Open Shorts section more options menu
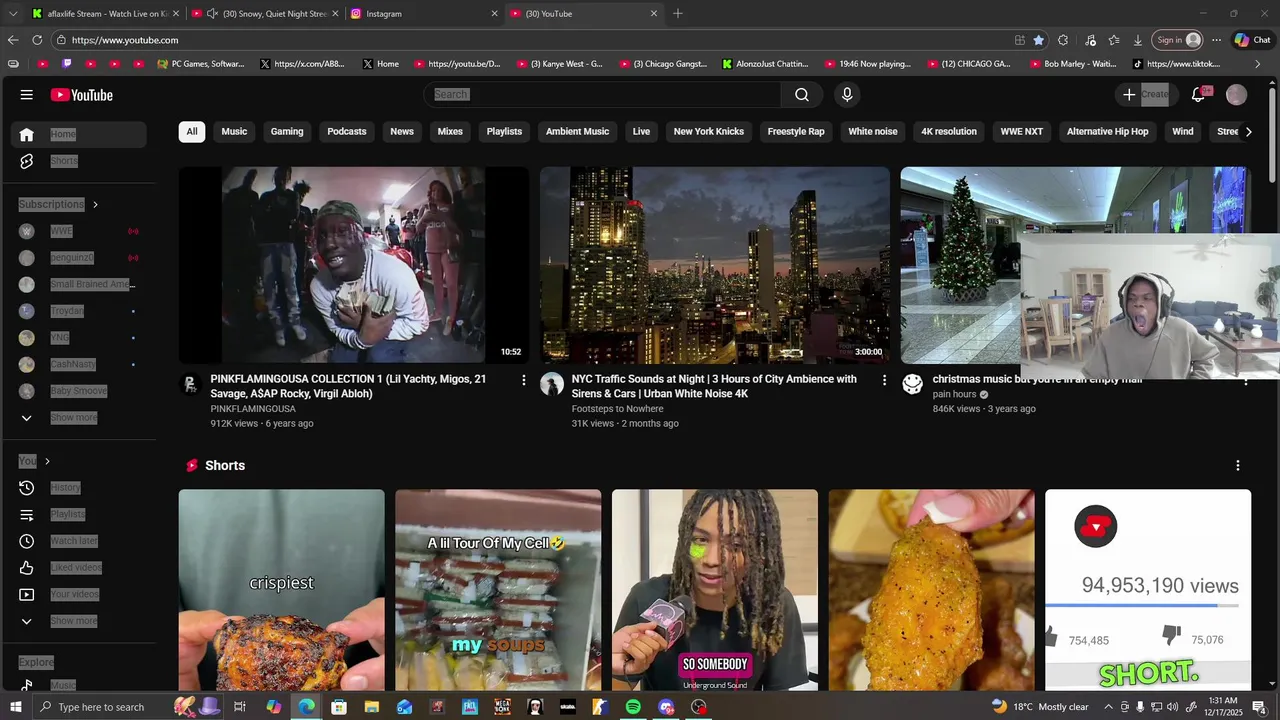This screenshot has height=720, width=1280. tap(1238, 466)
